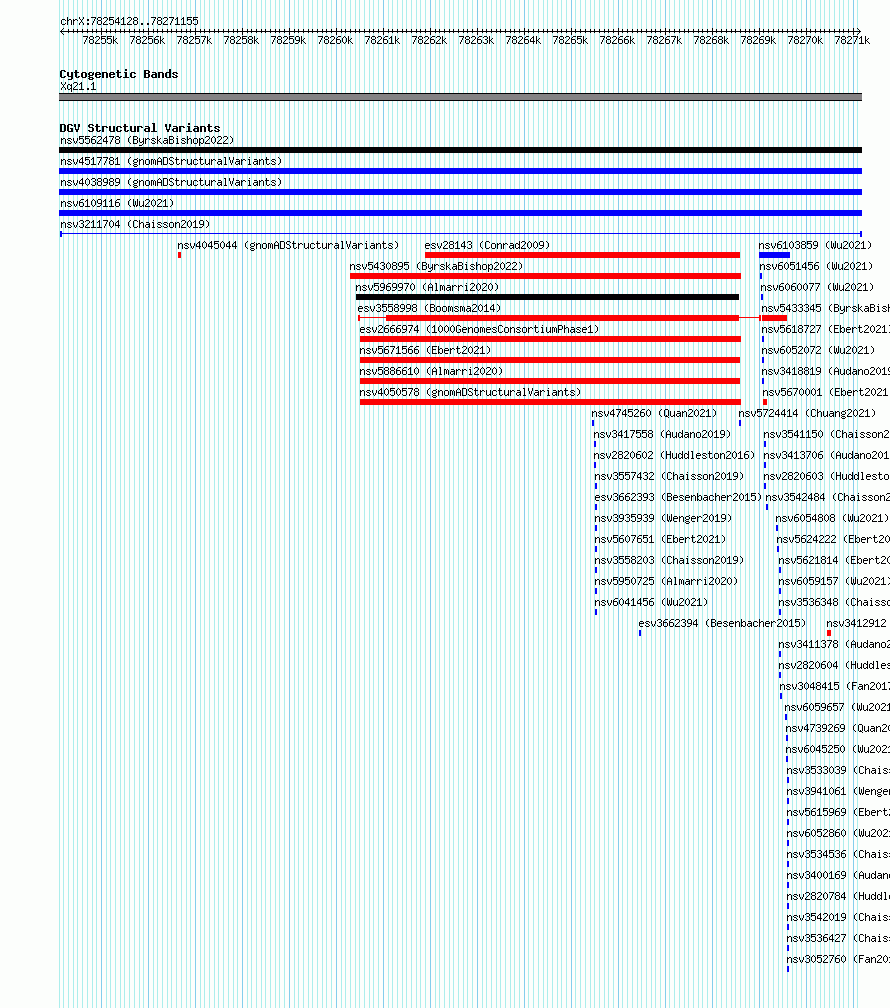Open nsv6060077 (Wu2021) variant
The image size is (890, 1008).
[x=817, y=287]
